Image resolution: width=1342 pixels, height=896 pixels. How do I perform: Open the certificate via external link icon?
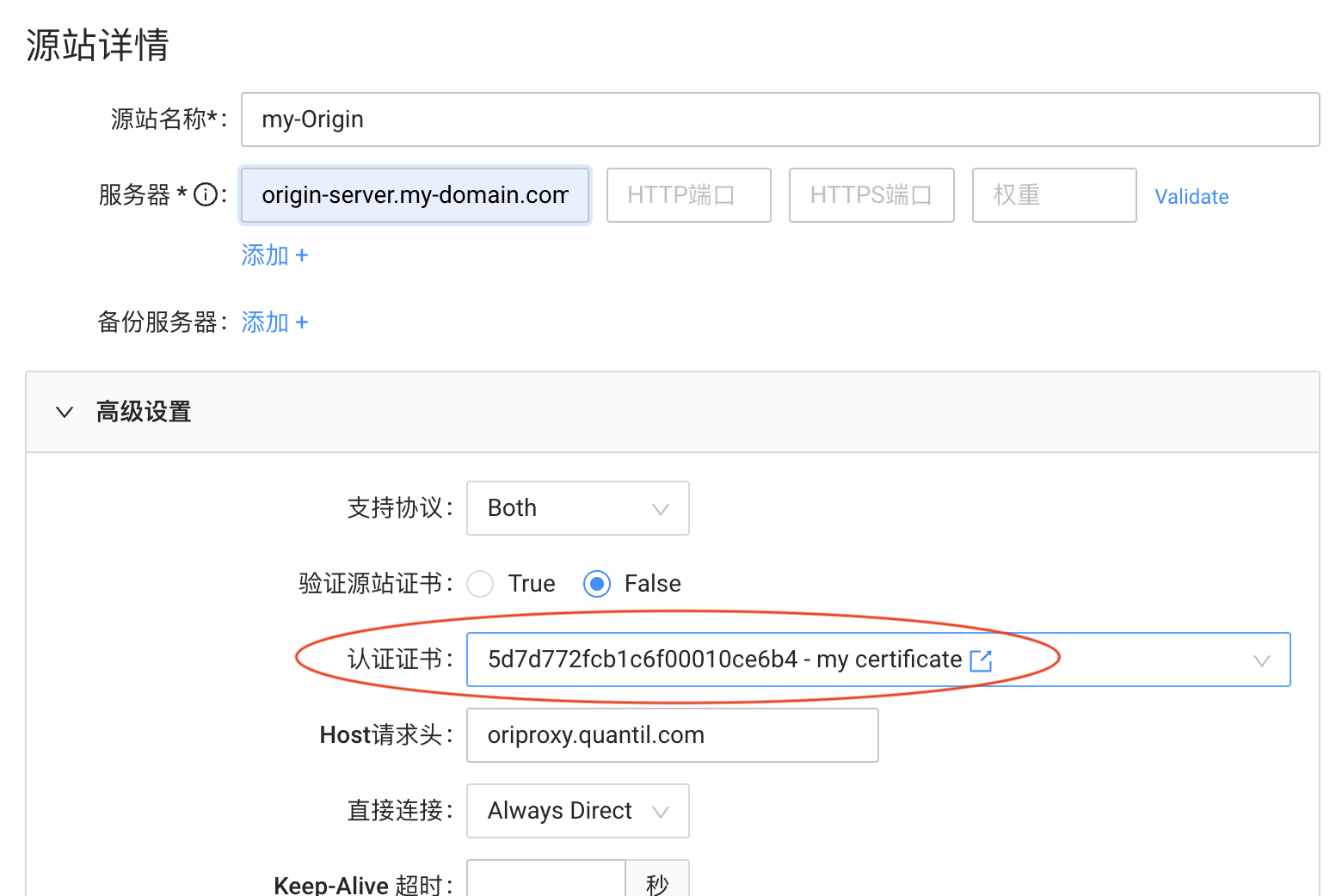(982, 660)
